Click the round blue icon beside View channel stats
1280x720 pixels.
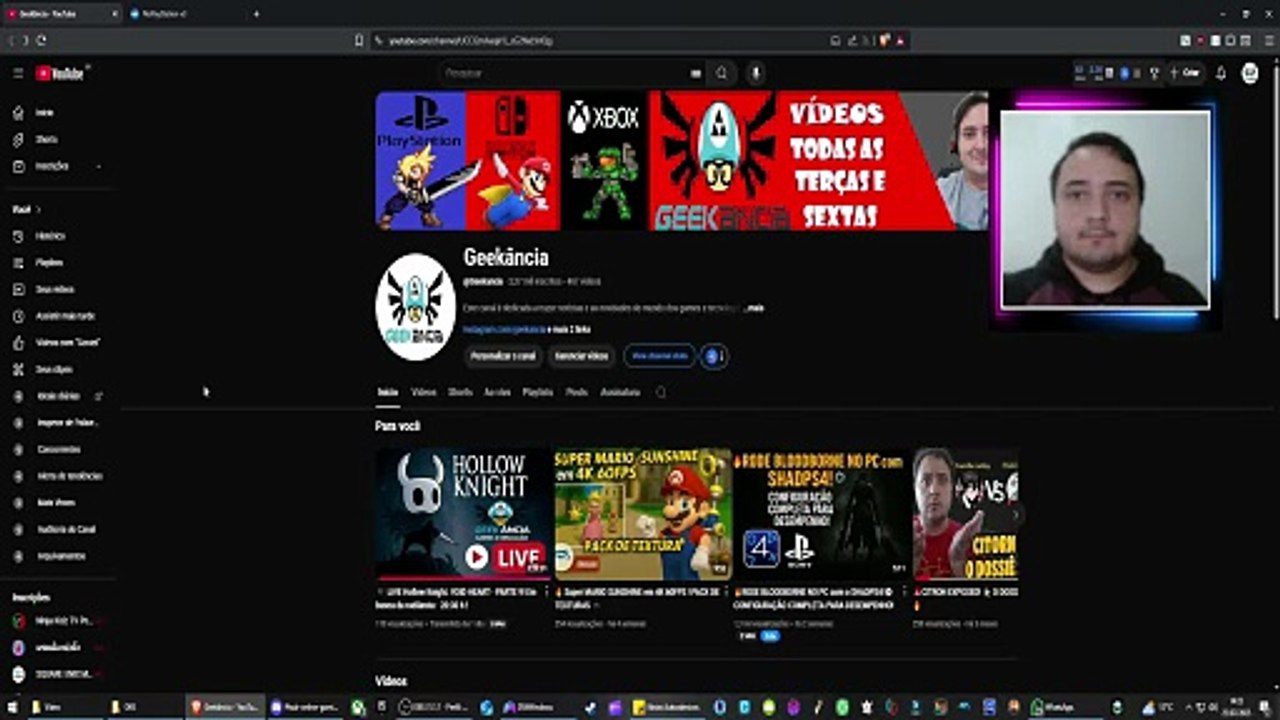(x=714, y=356)
